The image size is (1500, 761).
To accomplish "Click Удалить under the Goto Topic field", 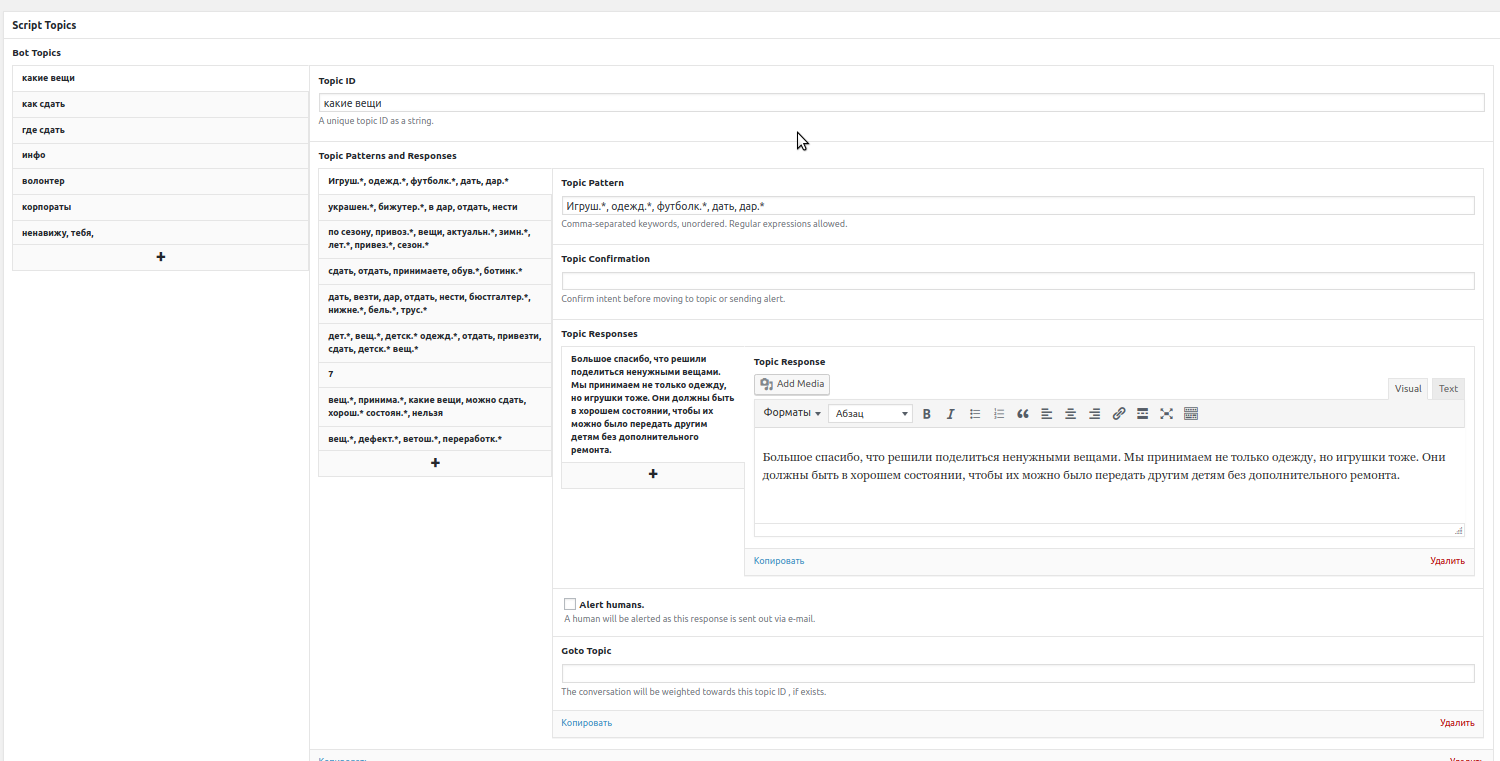I will pyautogui.click(x=1457, y=723).
